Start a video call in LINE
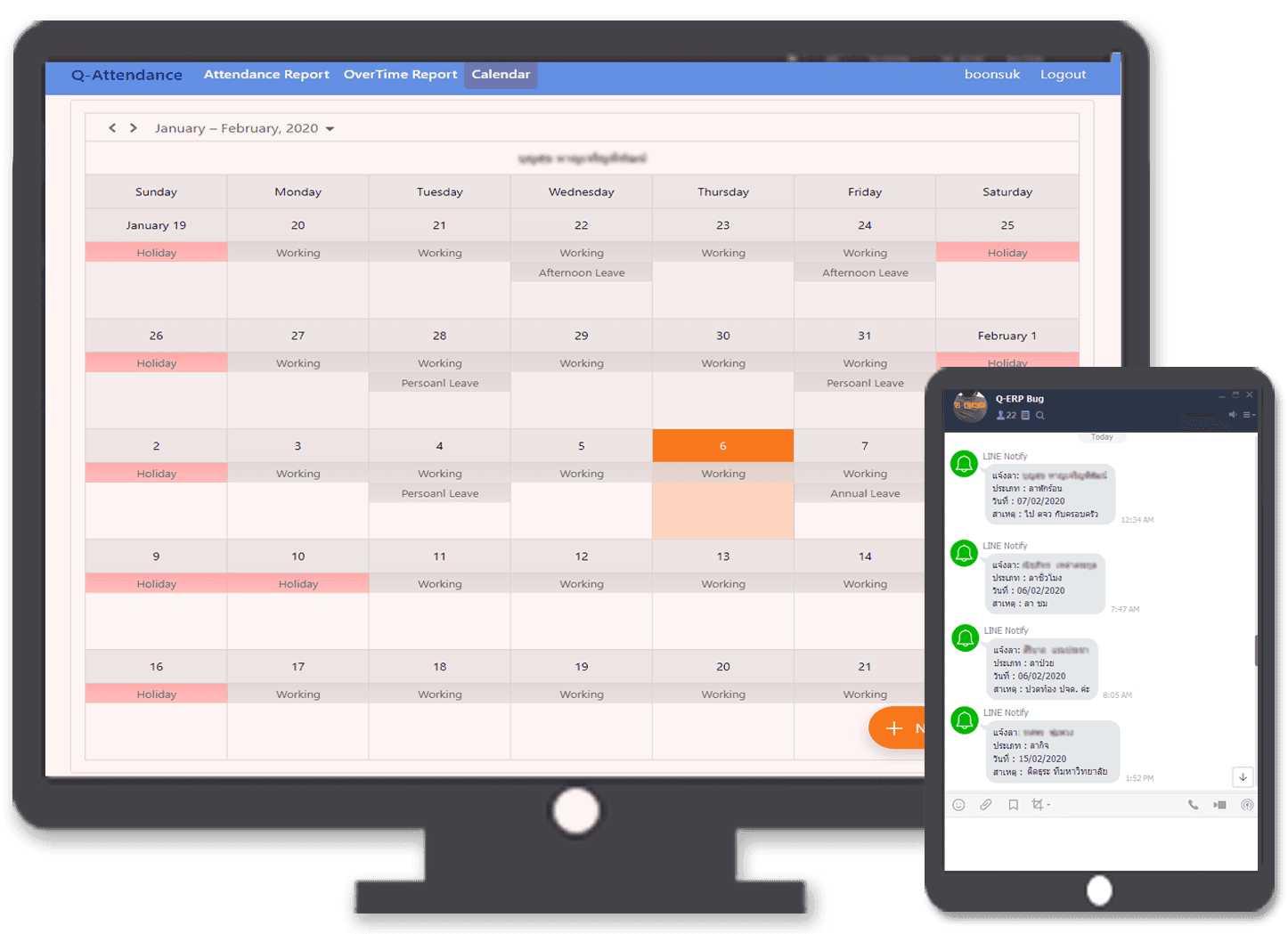Screen dimensions: 1288x934 coord(1219,805)
